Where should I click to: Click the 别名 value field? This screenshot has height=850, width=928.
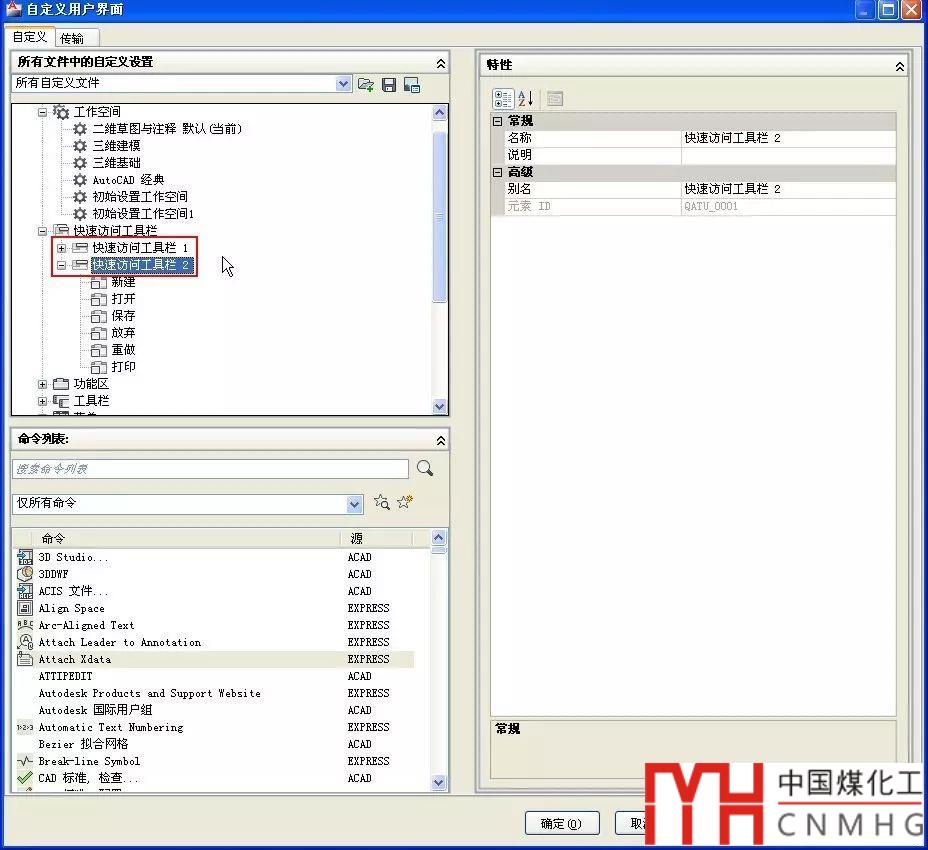788,189
